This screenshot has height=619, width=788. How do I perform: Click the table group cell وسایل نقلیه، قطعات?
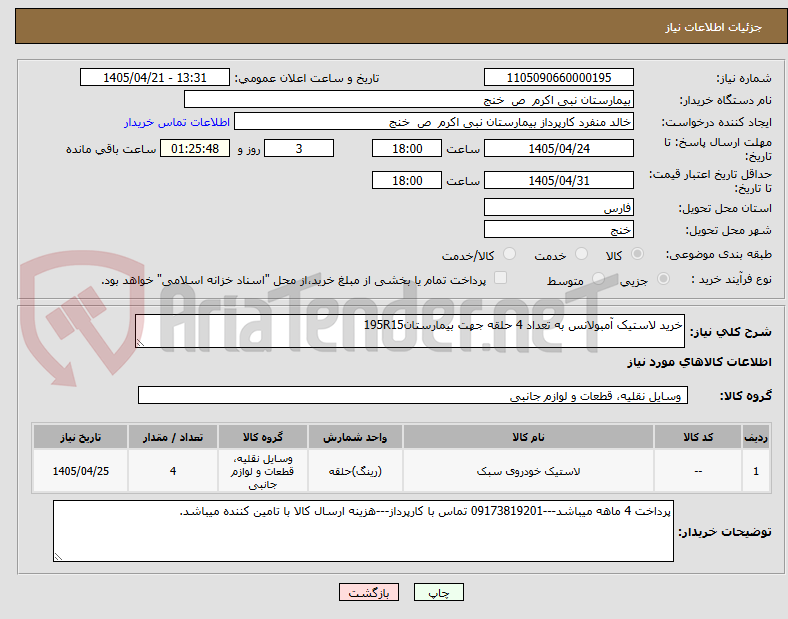pos(263,471)
